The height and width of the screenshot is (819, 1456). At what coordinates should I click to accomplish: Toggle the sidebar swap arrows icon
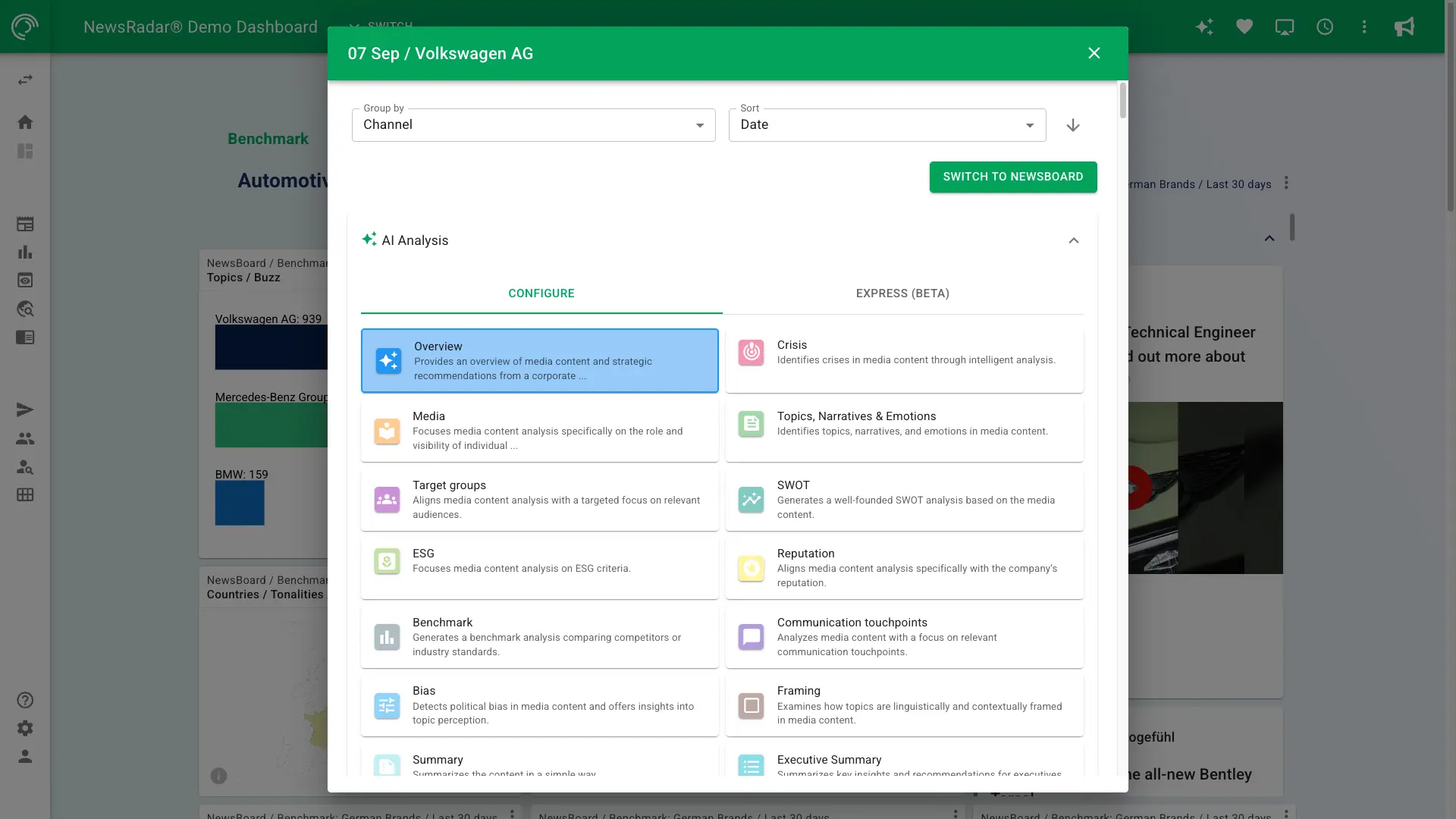pyautogui.click(x=25, y=80)
